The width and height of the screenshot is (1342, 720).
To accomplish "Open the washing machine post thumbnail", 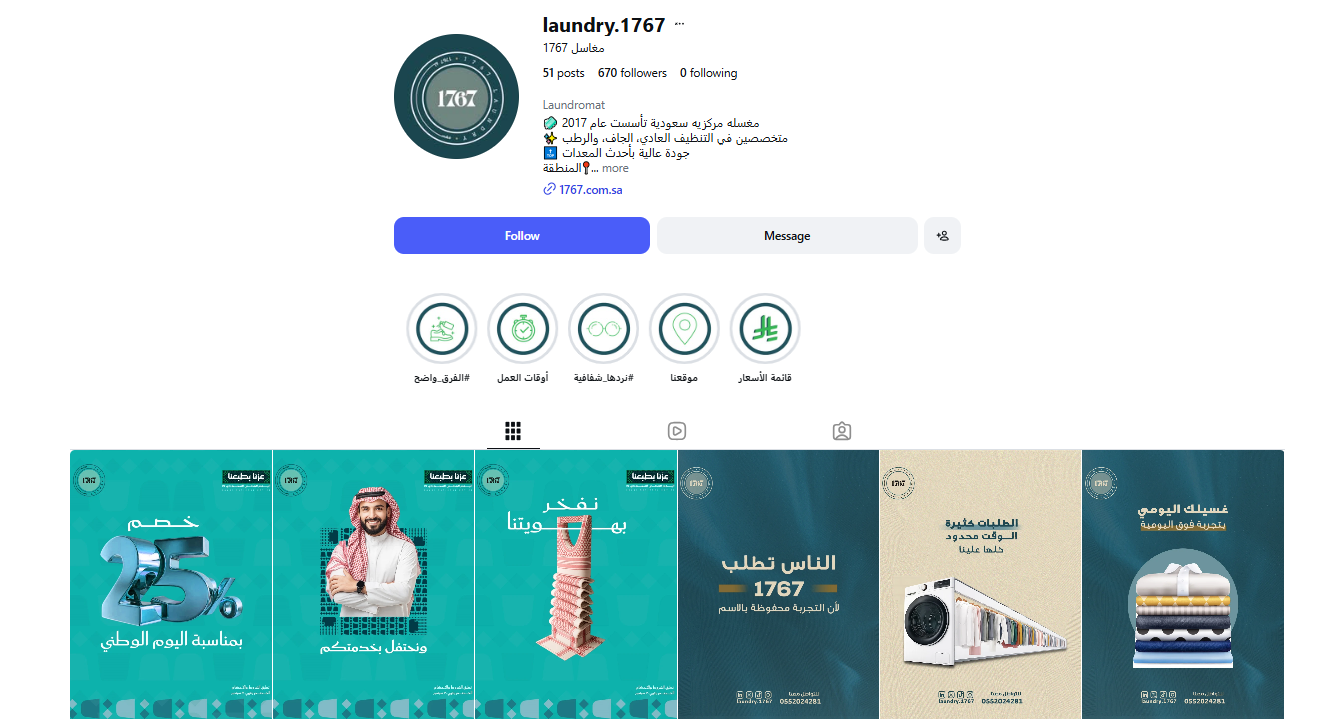I will click(980, 584).
